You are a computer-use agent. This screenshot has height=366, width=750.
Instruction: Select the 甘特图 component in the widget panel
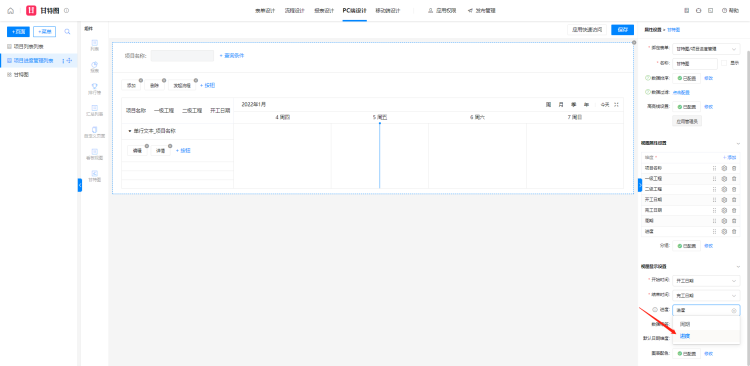tap(95, 176)
